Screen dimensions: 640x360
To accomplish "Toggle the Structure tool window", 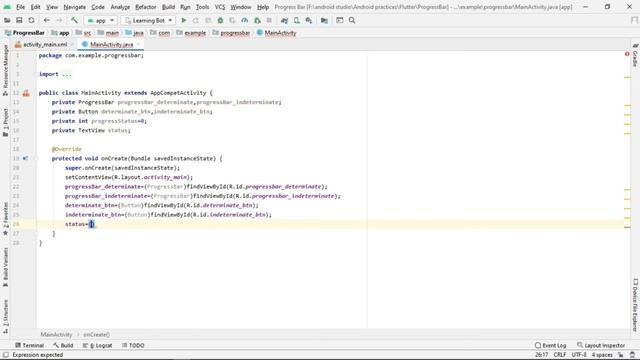I will point(5,317).
